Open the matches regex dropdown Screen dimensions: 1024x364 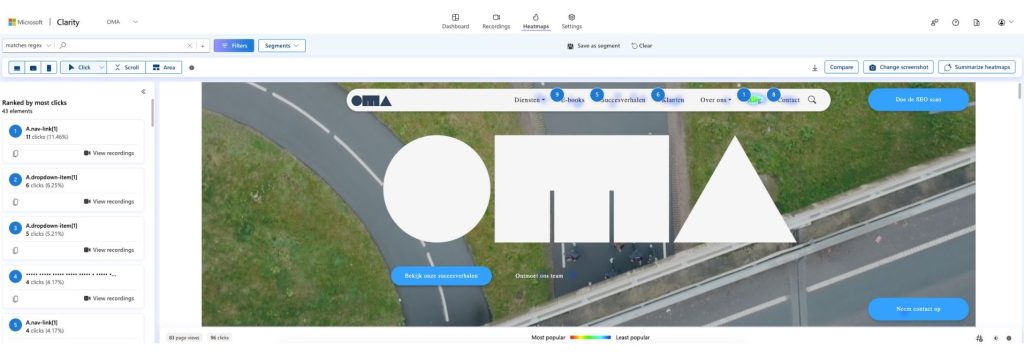pyautogui.click(x=27, y=46)
